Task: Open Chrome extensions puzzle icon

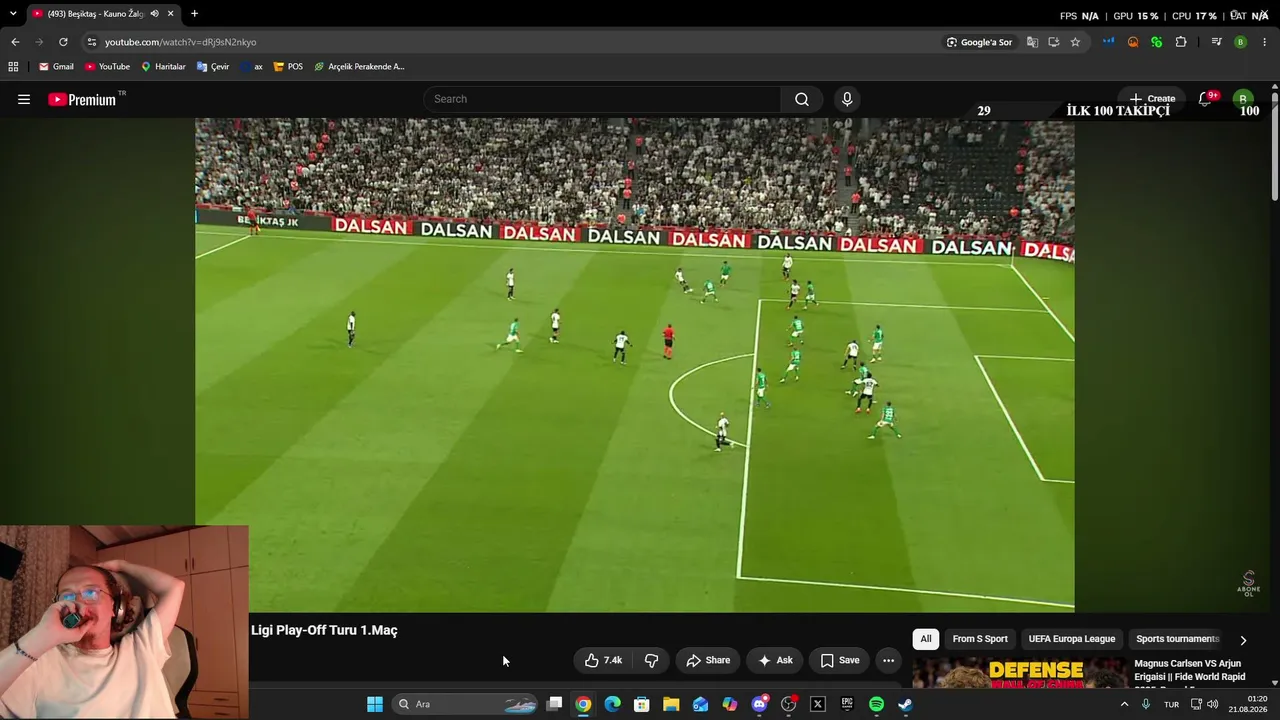Action: 1181,42
